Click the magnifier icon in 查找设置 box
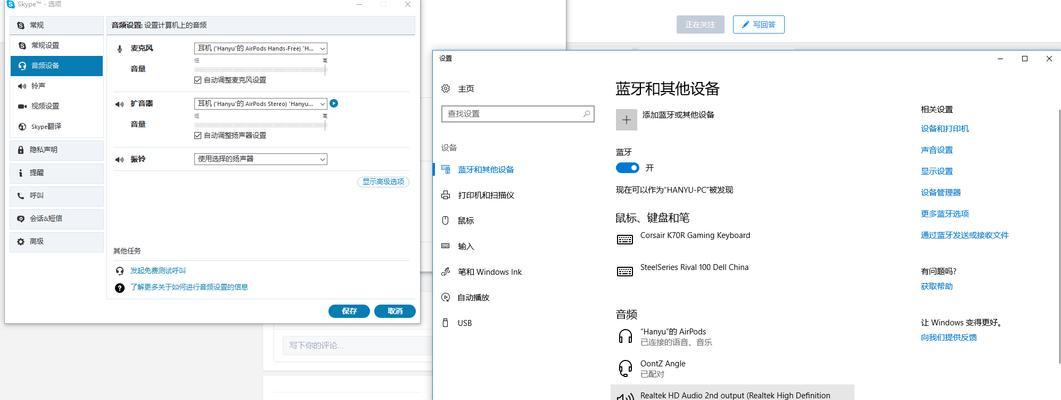The height and width of the screenshot is (400, 1061). (587, 114)
